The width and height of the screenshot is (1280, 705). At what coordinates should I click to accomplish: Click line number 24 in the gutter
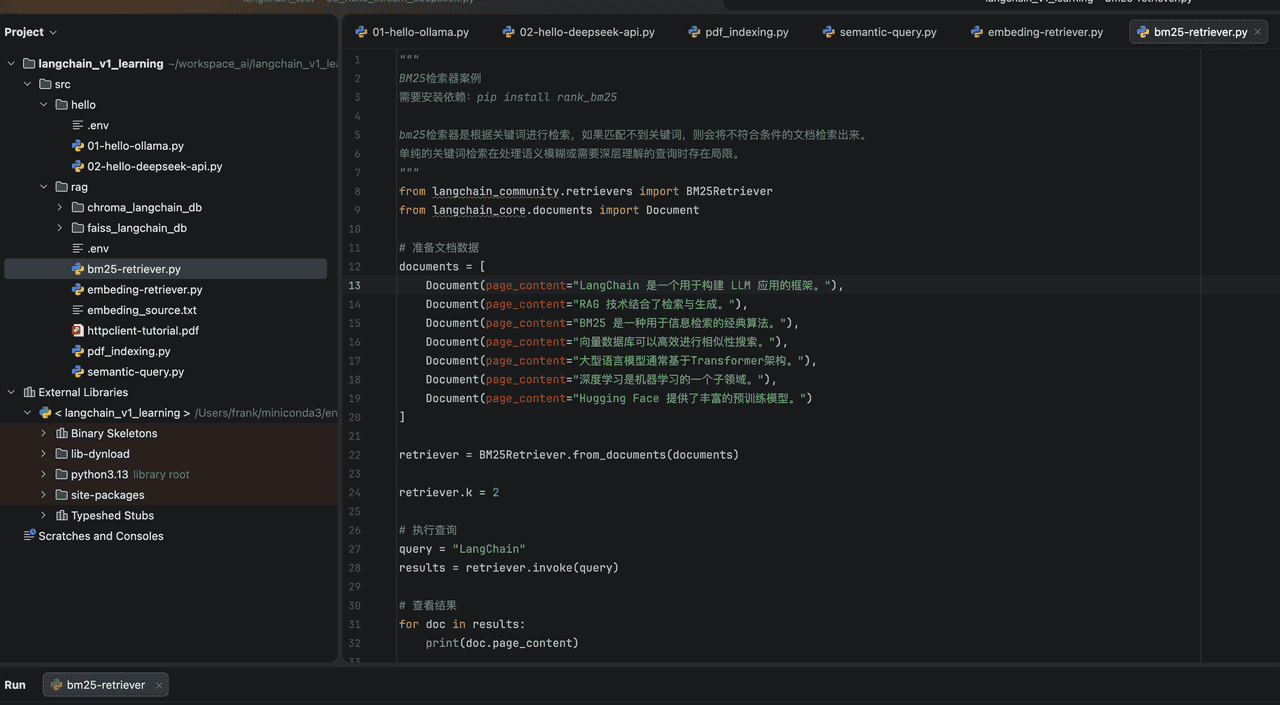tap(355, 493)
